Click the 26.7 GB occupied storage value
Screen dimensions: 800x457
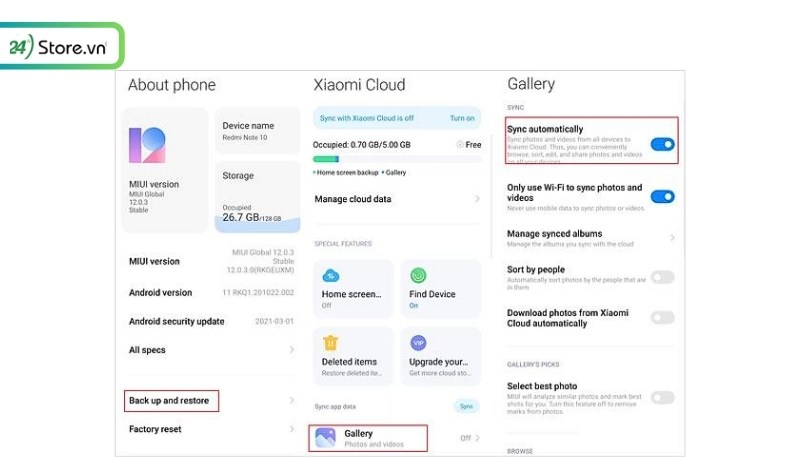tap(252, 217)
